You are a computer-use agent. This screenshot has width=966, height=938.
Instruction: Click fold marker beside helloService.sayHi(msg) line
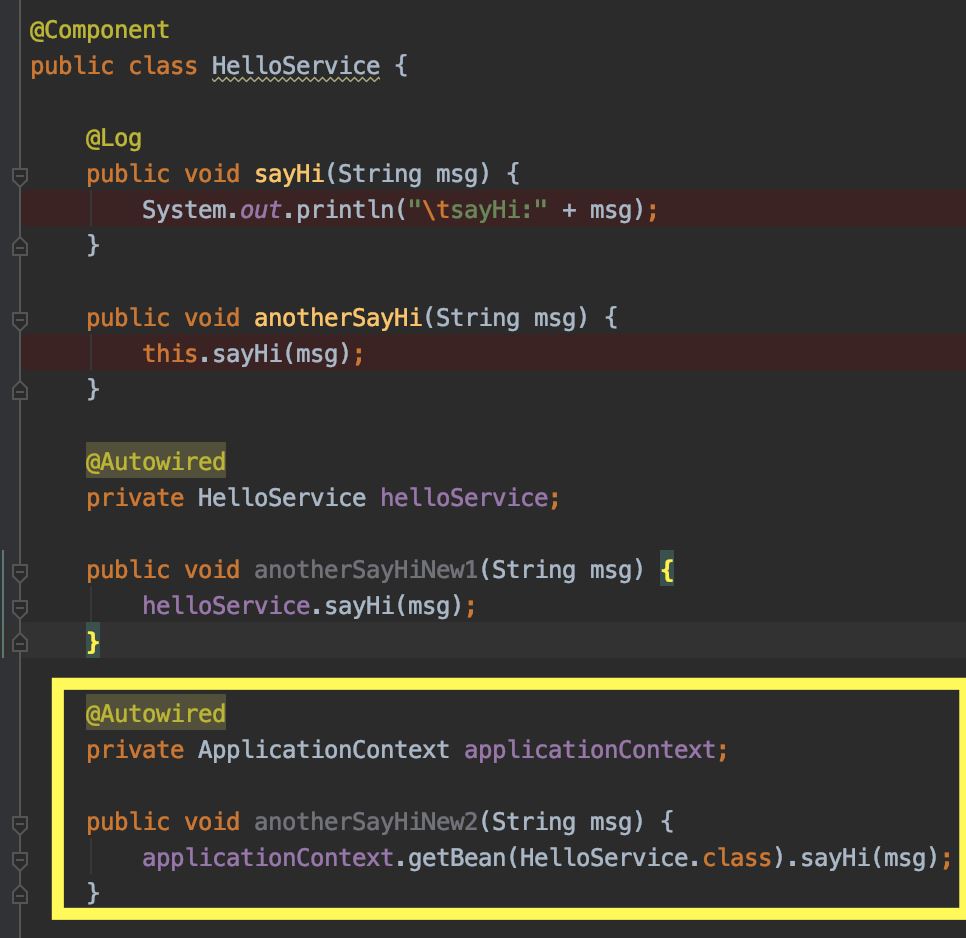pyautogui.click(x=20, y=608)
